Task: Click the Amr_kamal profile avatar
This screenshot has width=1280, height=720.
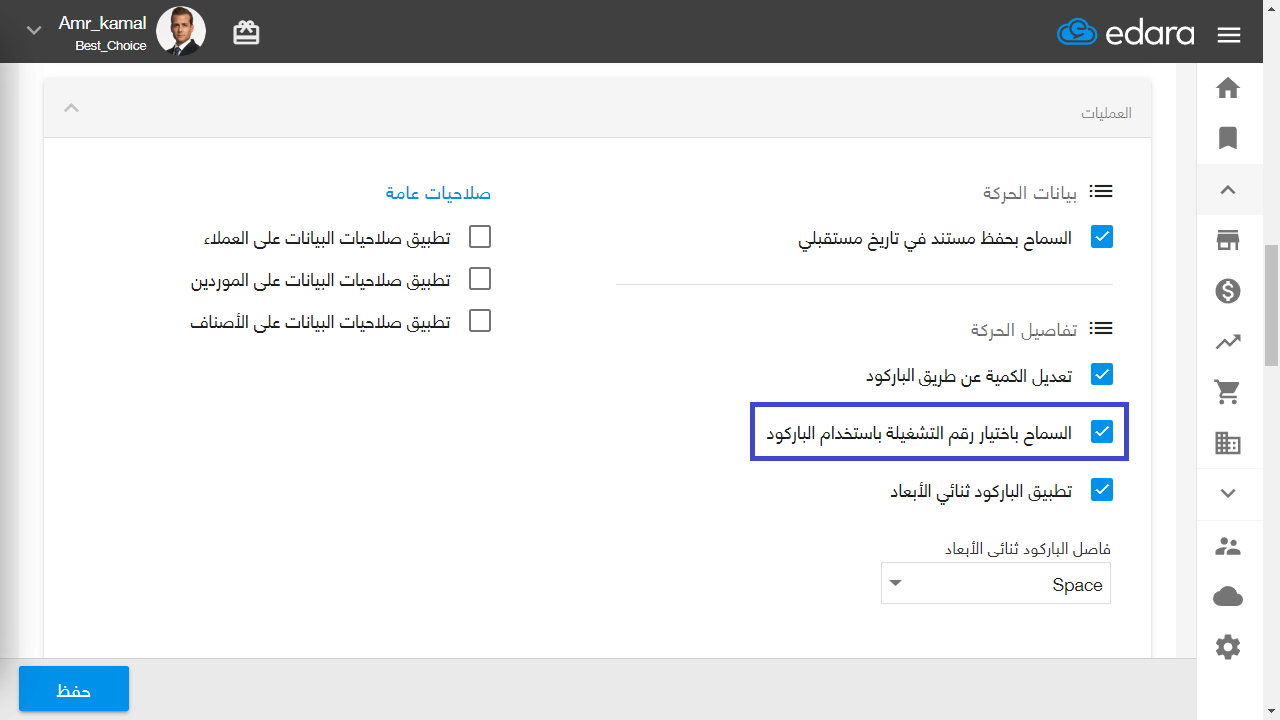Action: [x=182, y=31]
